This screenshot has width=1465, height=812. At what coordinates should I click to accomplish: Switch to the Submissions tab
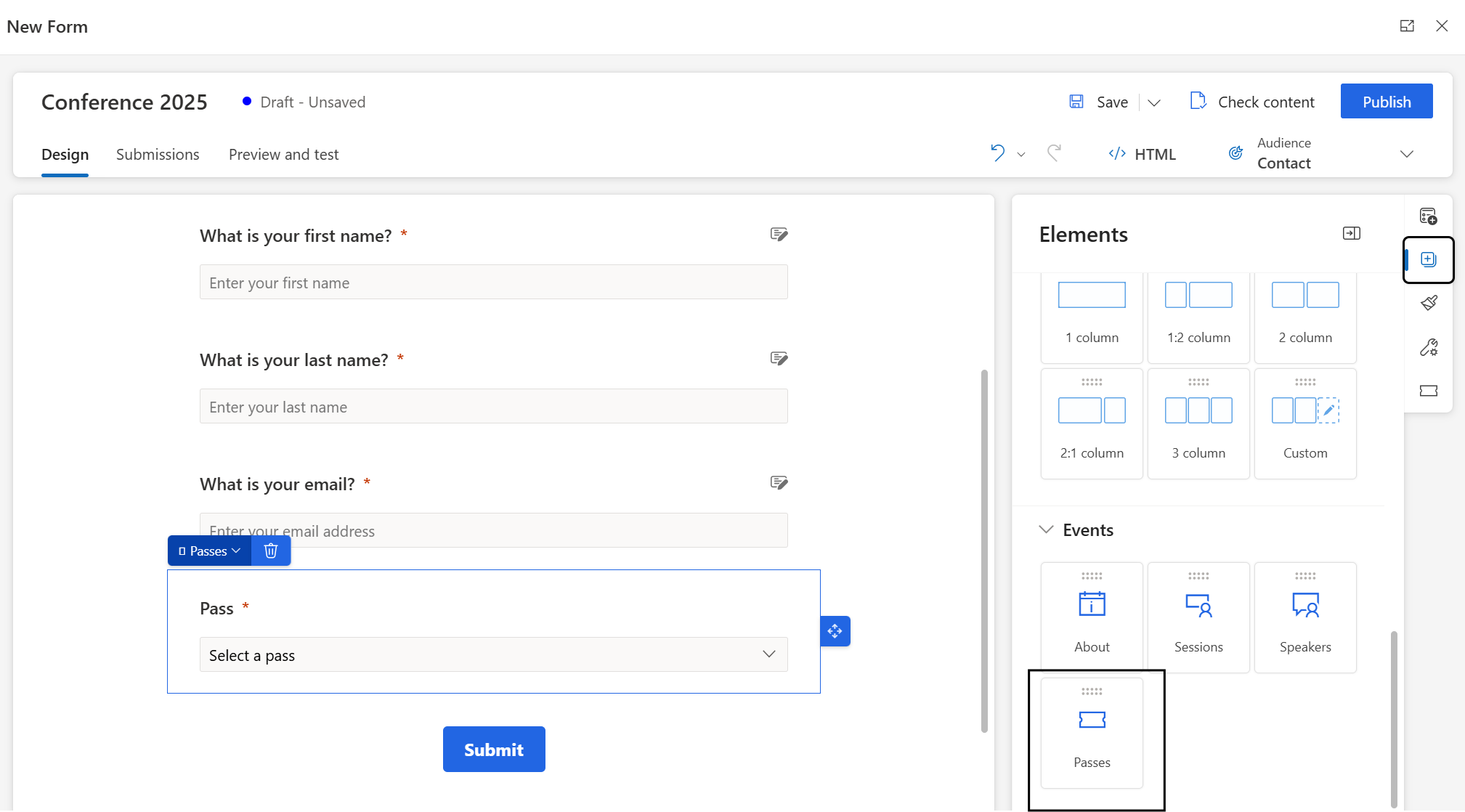[x=158, y=155]
